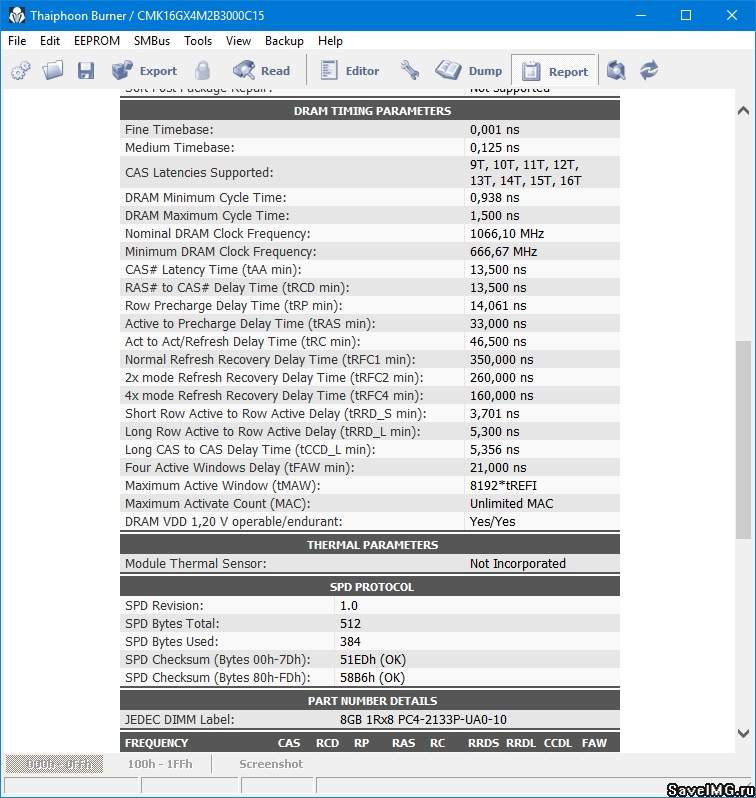This screenshot has width=756, height=798.
Task: Open the SMBus menu
Action: pos(152,41)
